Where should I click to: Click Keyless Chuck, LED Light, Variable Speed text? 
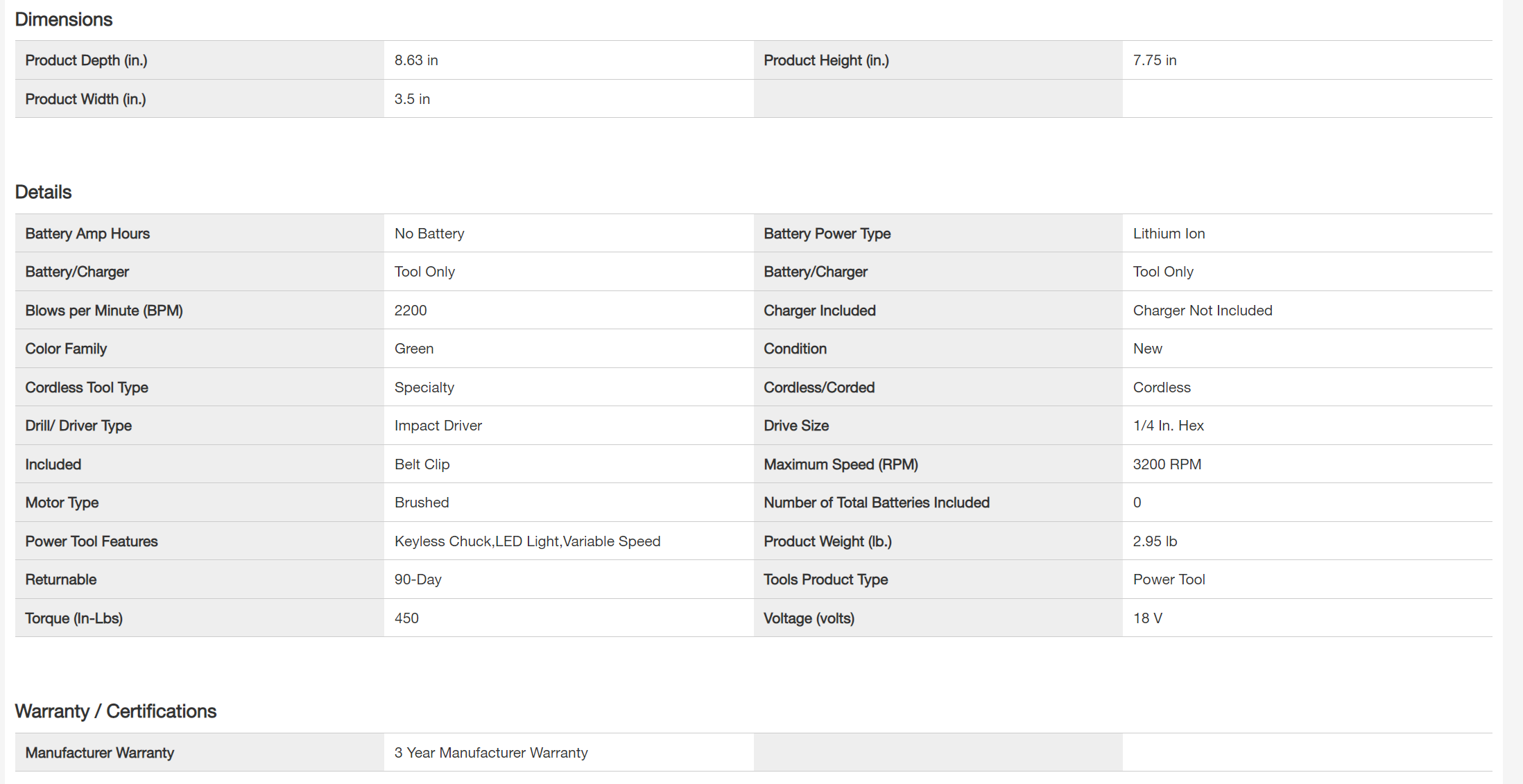point(527,541)
